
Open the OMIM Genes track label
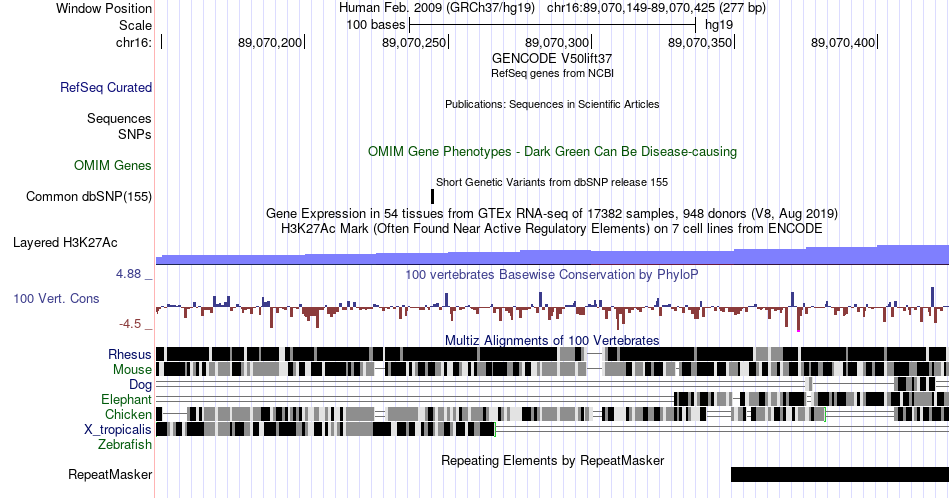click(113, 165)
